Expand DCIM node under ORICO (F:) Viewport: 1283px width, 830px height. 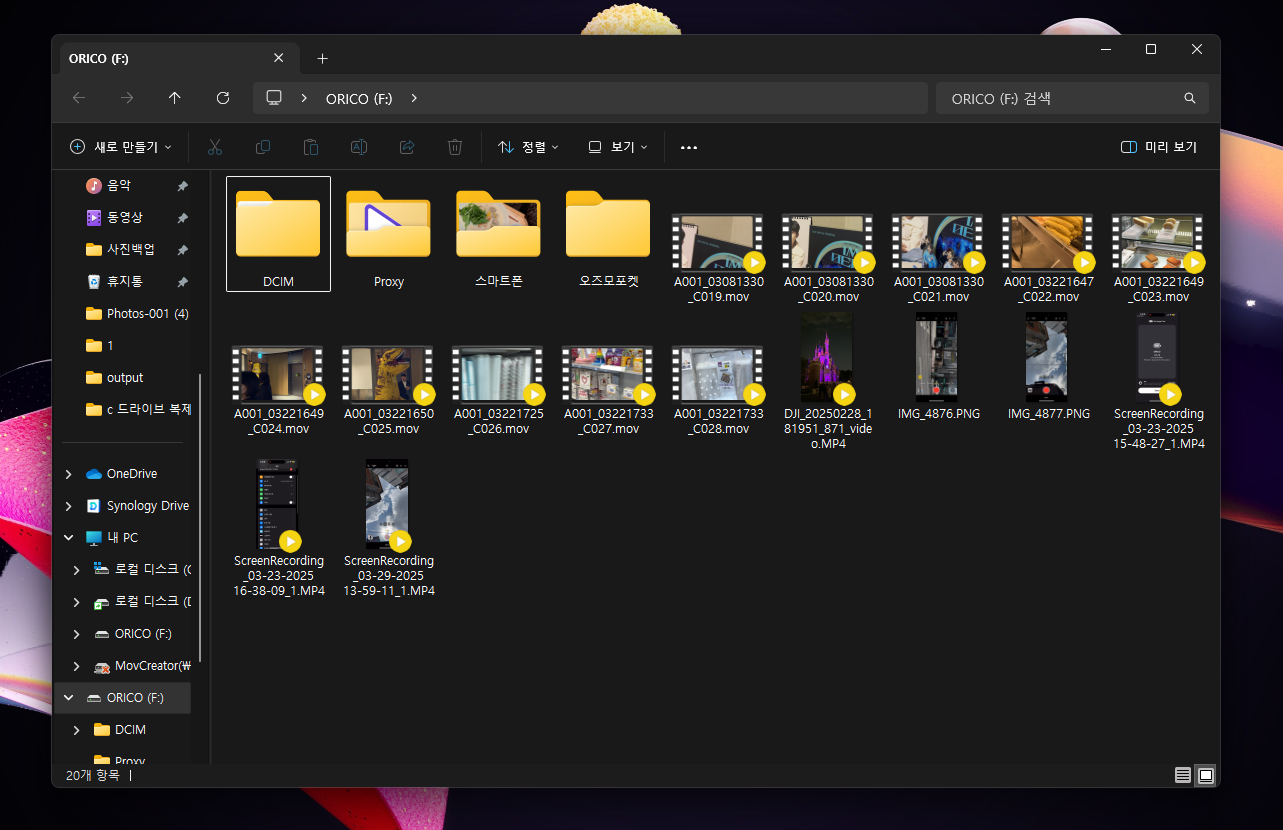coord(77,730)
